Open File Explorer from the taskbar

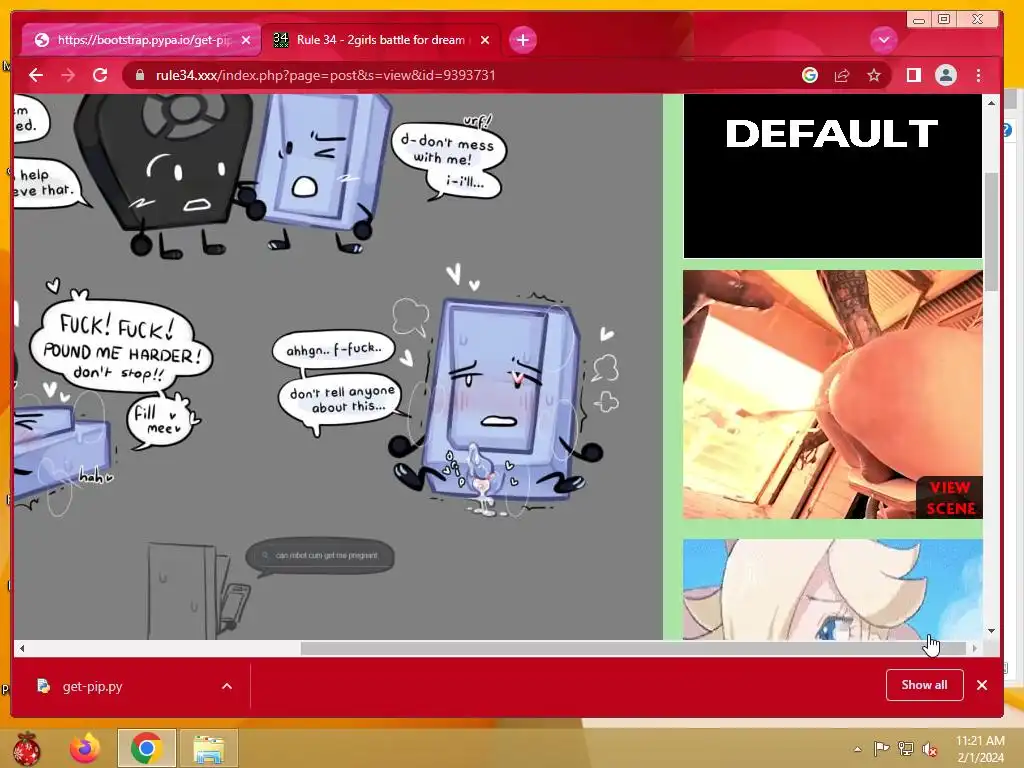[x=208, y=748]
